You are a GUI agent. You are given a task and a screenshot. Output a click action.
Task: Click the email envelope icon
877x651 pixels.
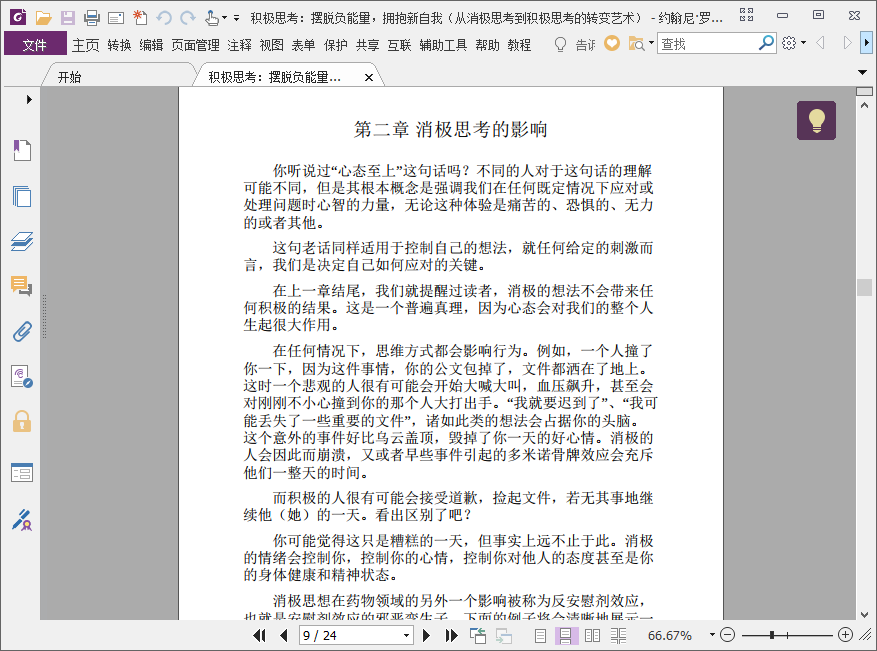[116, 18]
